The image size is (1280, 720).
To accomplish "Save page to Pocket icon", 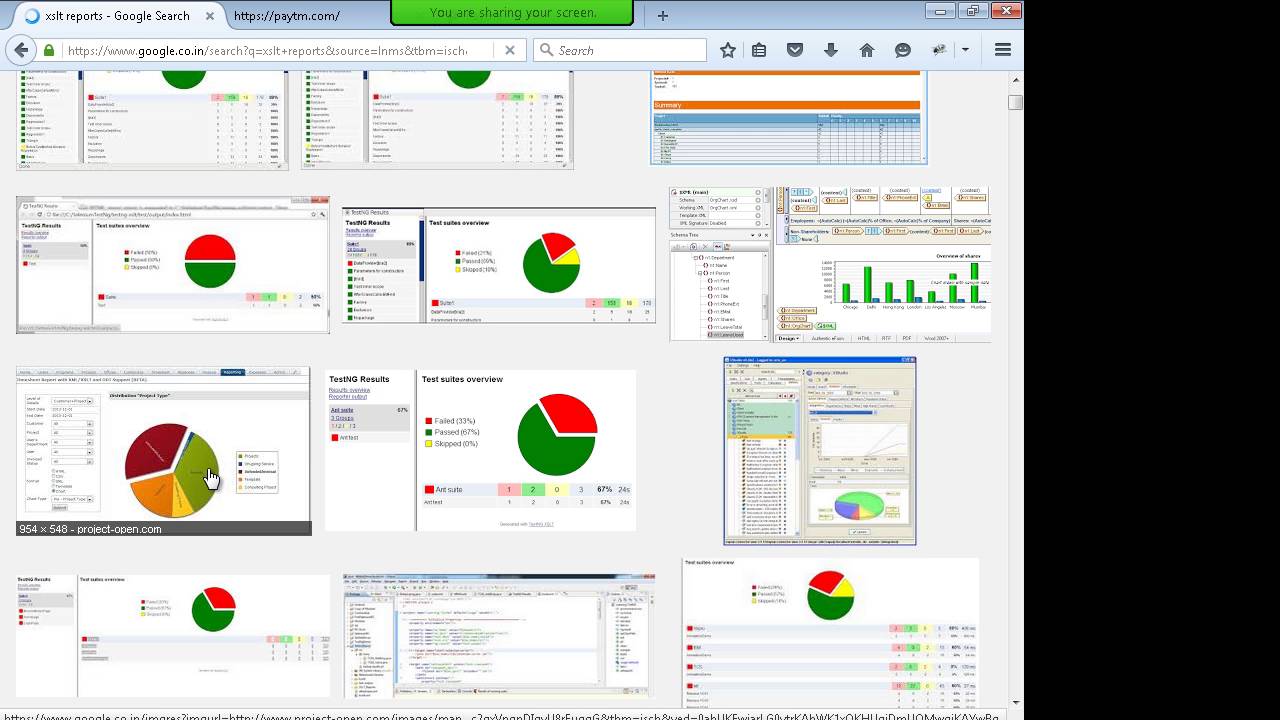I will (x=795, y=50).
